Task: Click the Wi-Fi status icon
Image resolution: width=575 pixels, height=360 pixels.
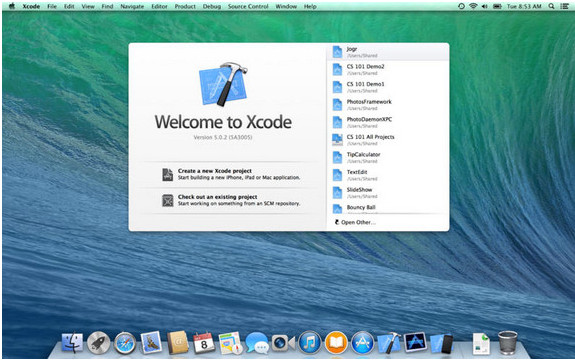Action: point(473,6)
